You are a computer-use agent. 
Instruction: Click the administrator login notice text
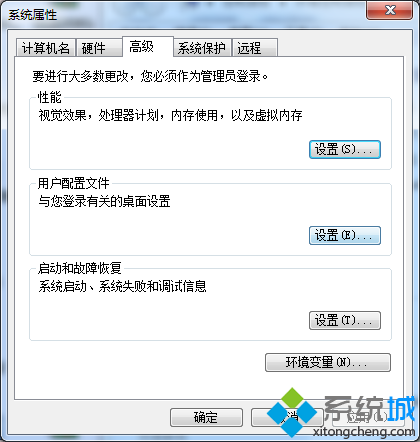[x=150, y=76]
